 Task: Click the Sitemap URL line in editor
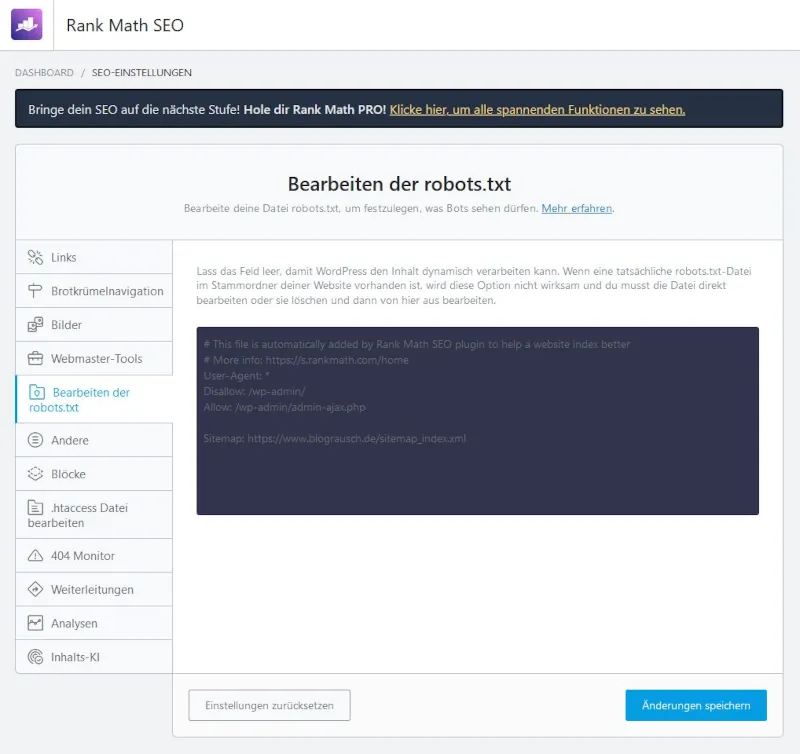coord(335,438)
